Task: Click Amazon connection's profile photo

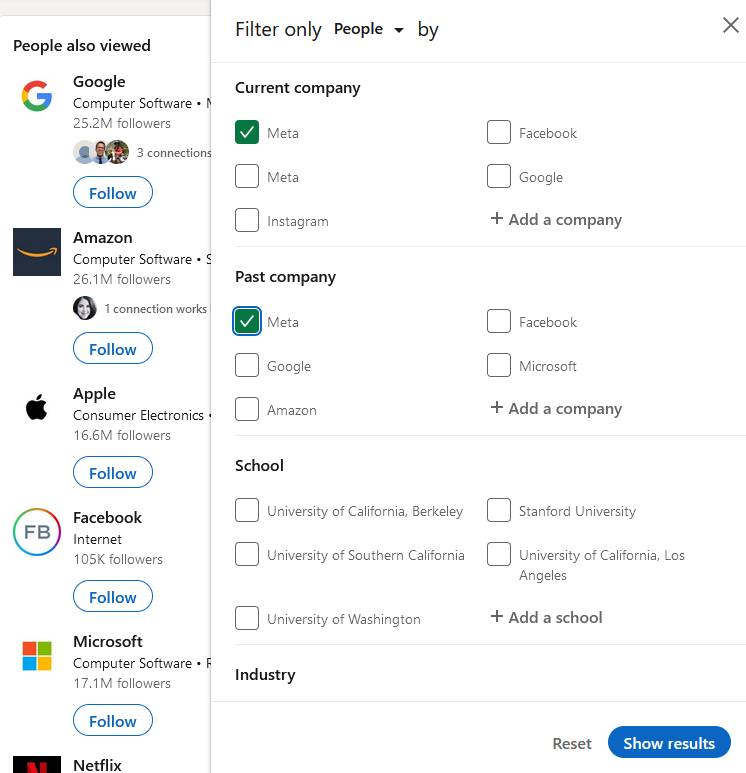Action: click(x=85, y=309)
